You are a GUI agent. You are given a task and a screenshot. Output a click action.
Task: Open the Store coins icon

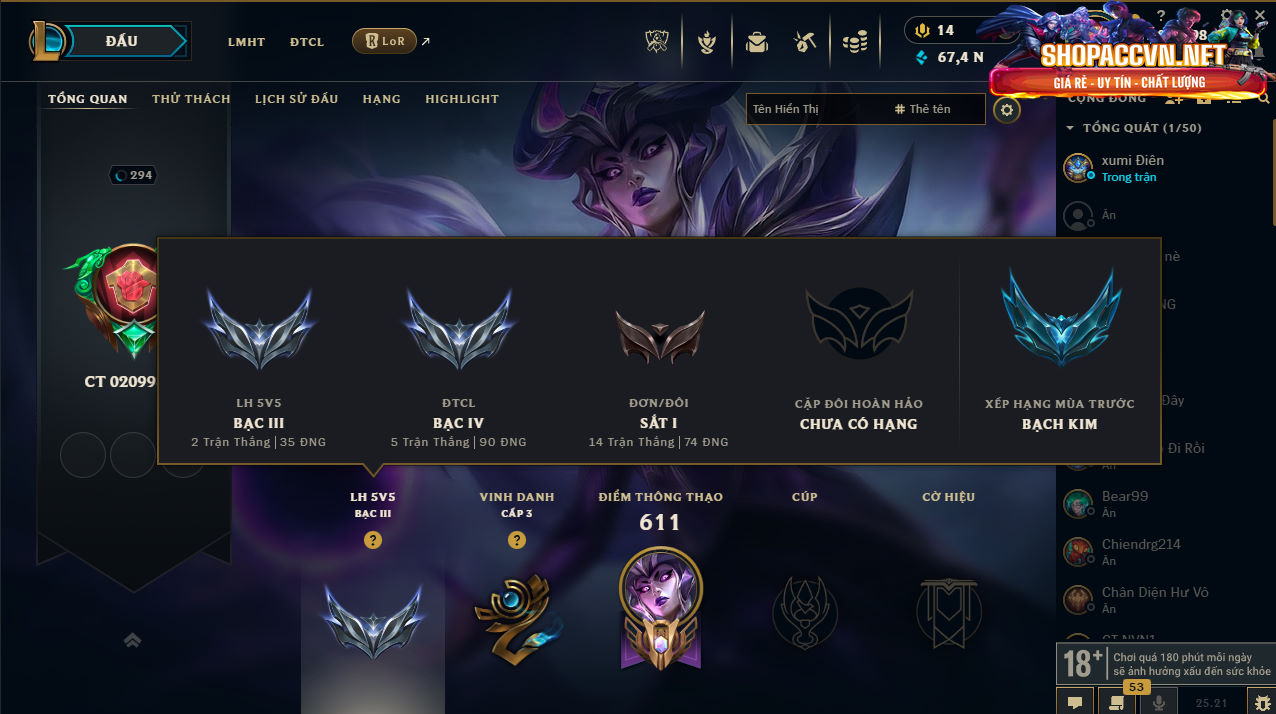coord(854,42)
